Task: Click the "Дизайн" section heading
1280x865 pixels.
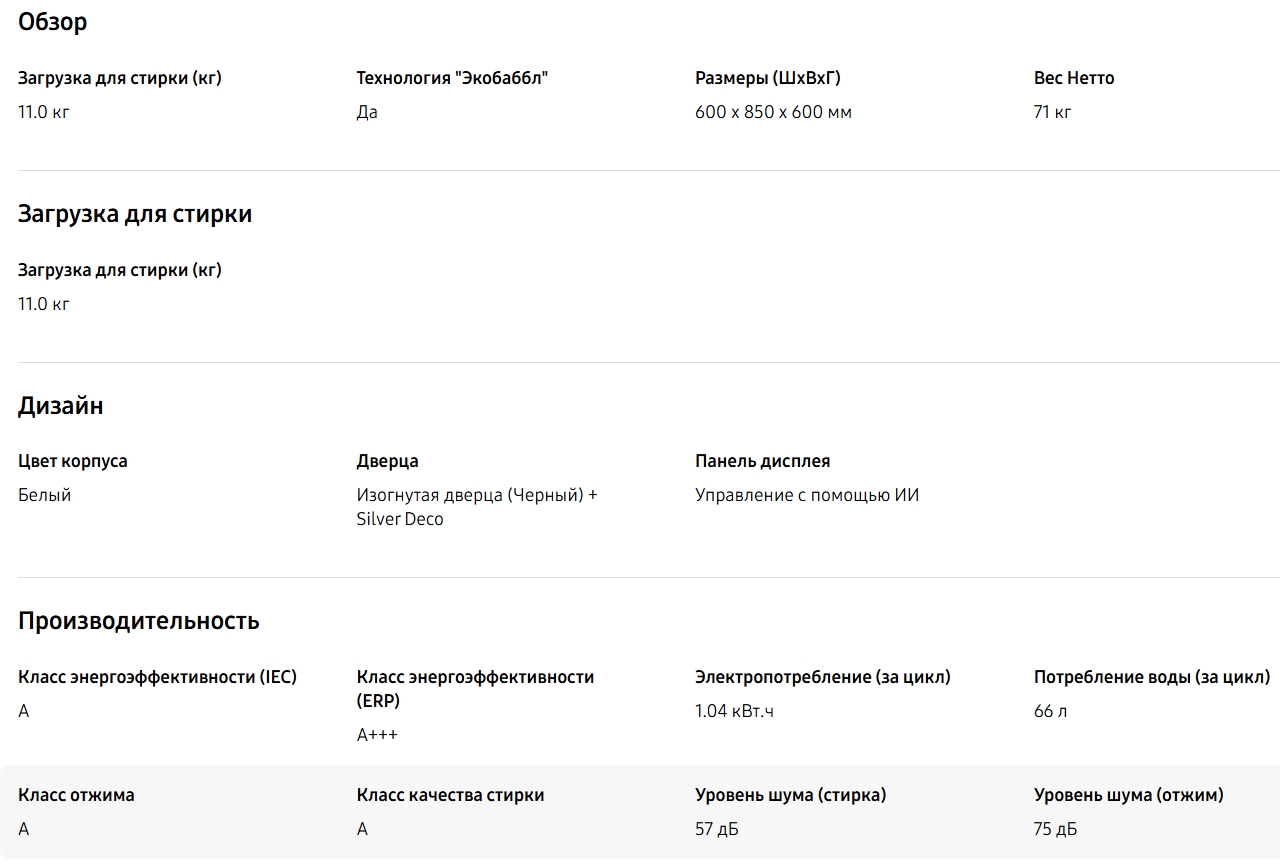Action: point(60,406)
